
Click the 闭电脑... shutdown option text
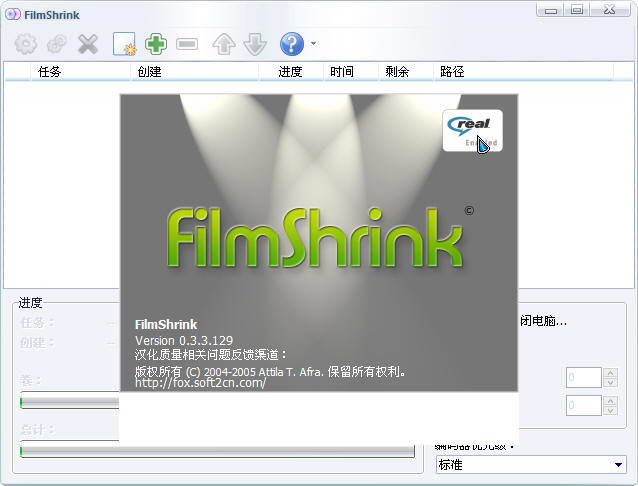(x=544, y=321)
